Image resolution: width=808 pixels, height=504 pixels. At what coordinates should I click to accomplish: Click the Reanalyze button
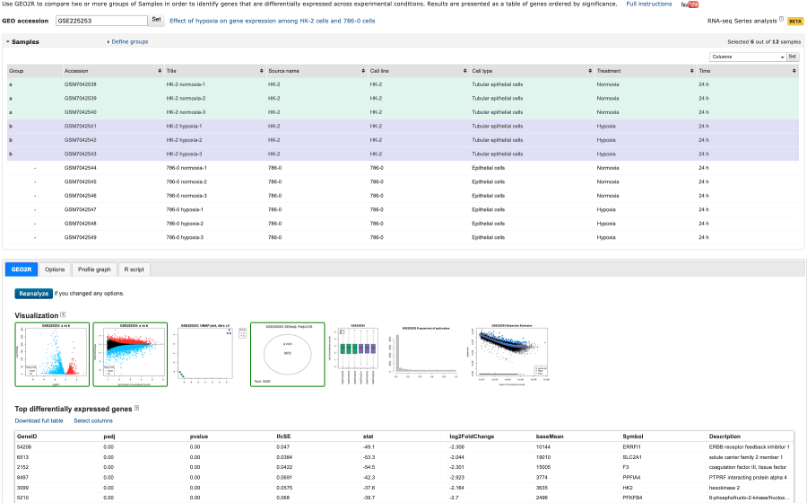(33, 294)
